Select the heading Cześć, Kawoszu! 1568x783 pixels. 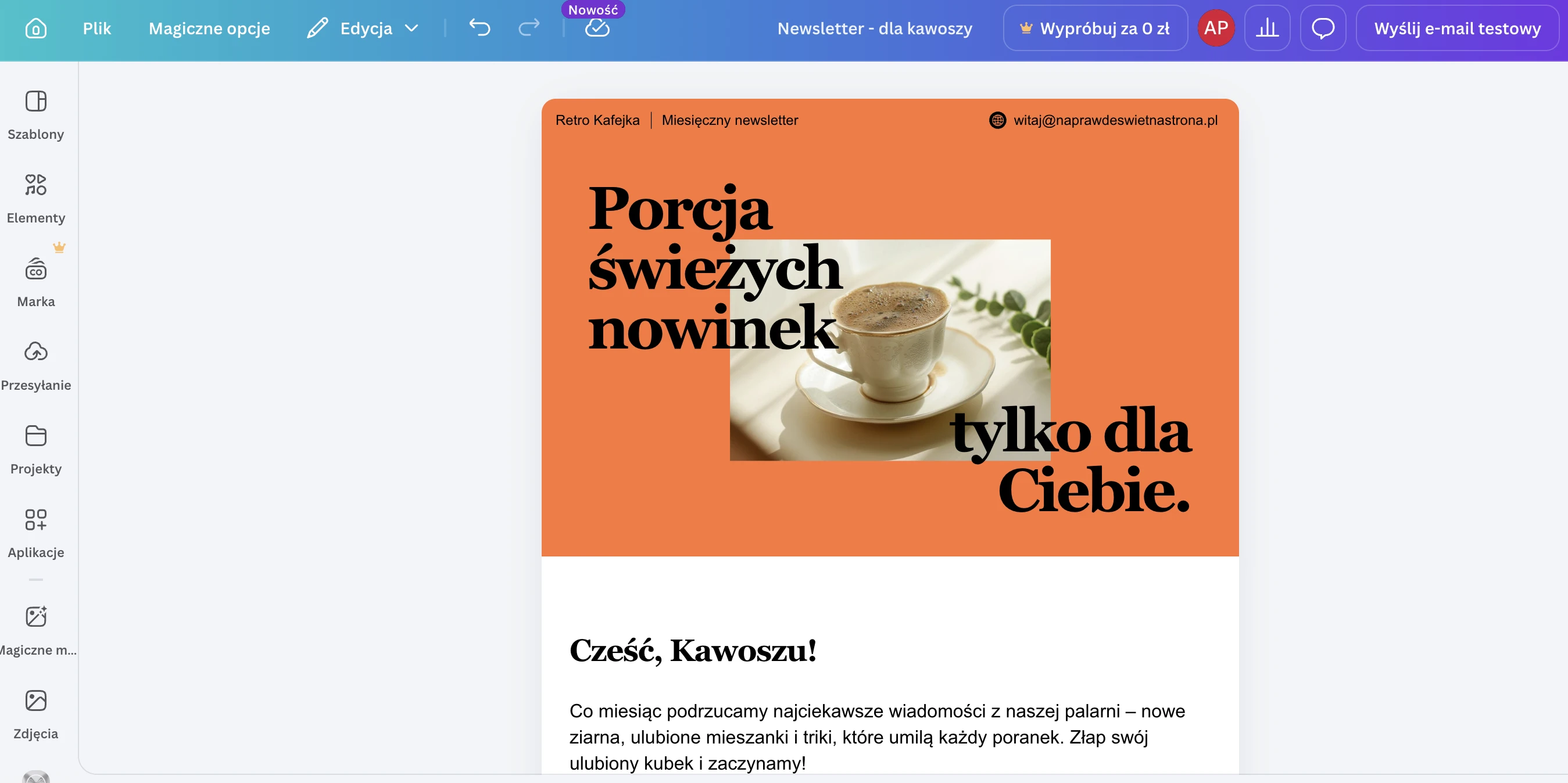693,650
